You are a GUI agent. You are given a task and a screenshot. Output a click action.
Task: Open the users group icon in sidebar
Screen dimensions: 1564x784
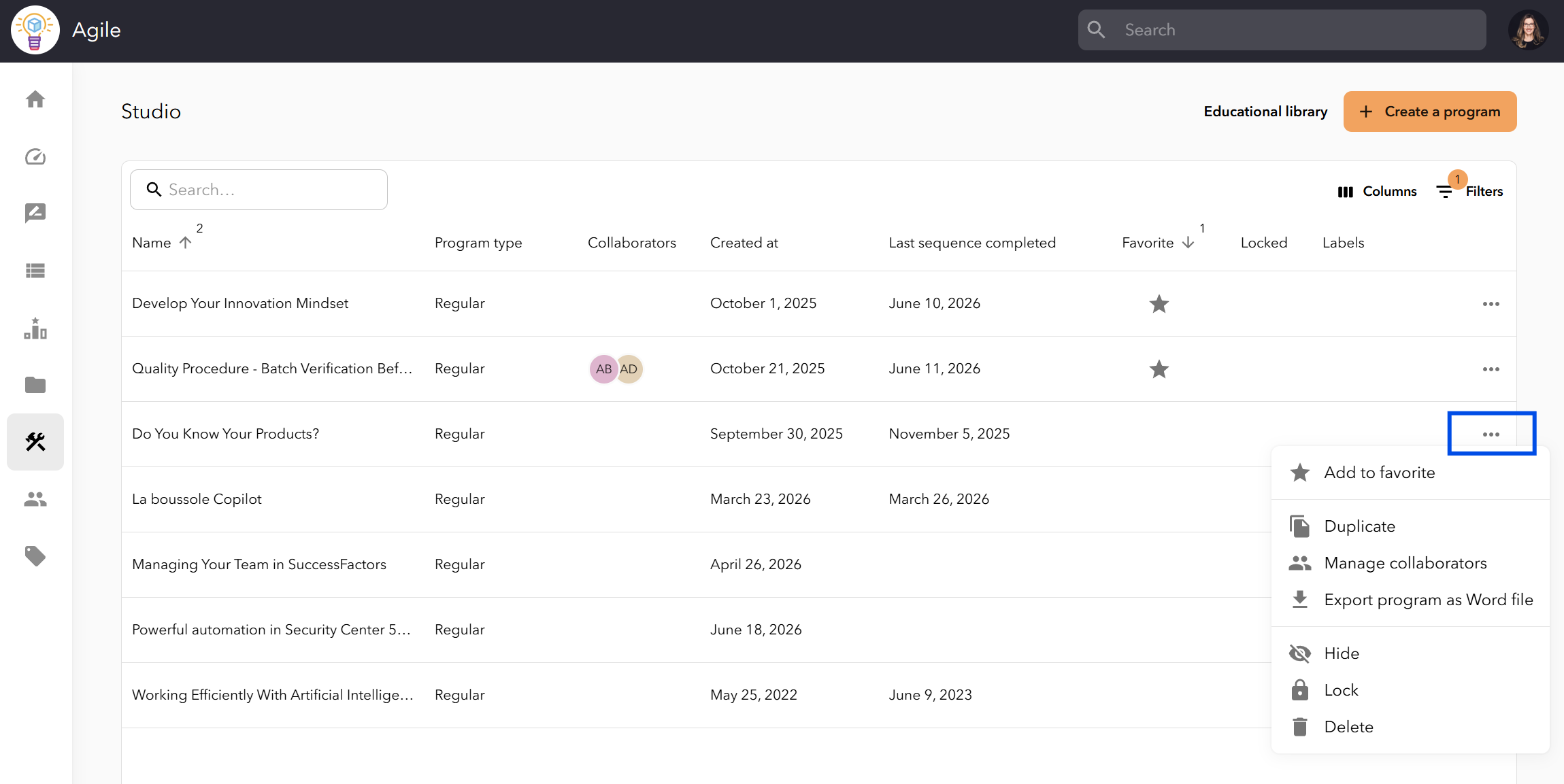pos(35,499)
